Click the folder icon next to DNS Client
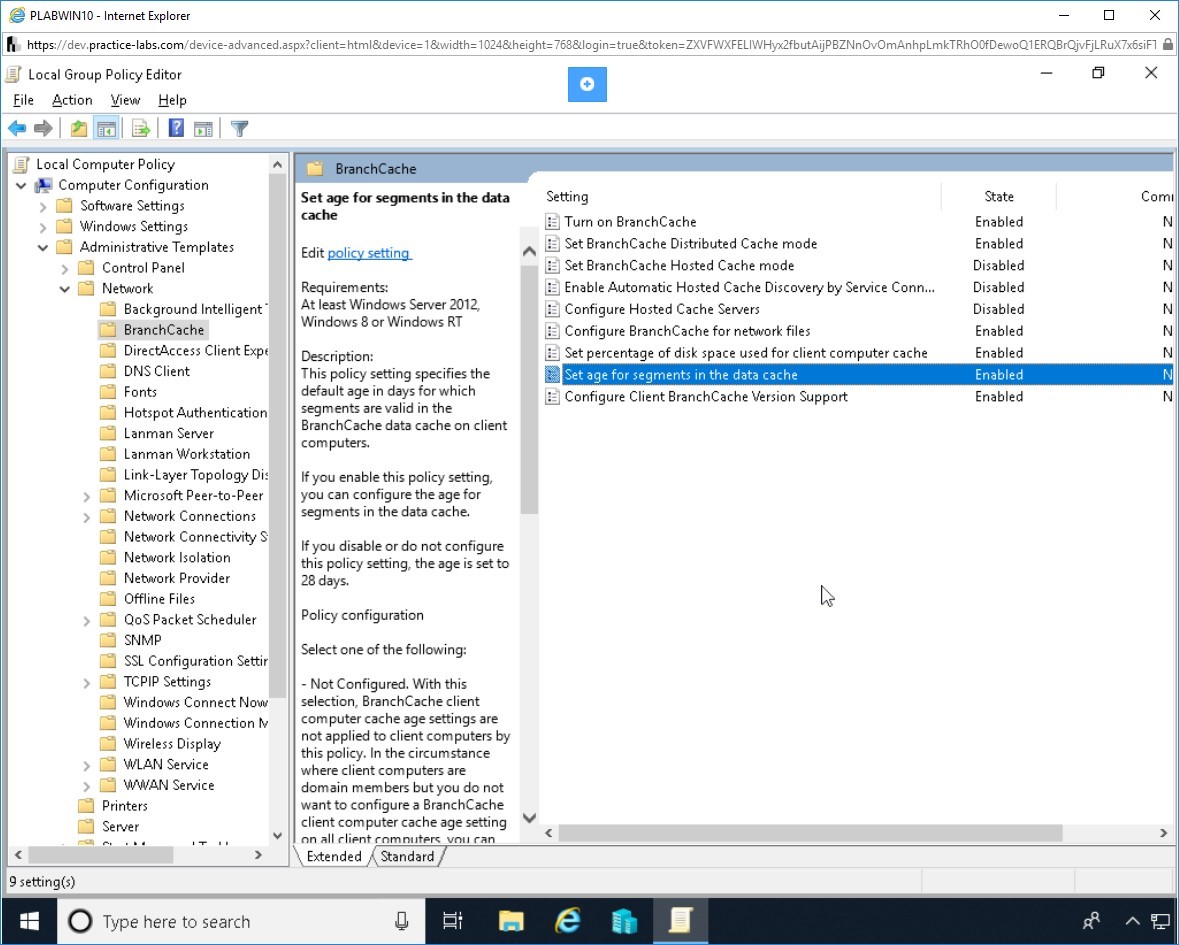The width and height of the screenshot is (1179, 945). pyautogui.click(x=108, y=371)
